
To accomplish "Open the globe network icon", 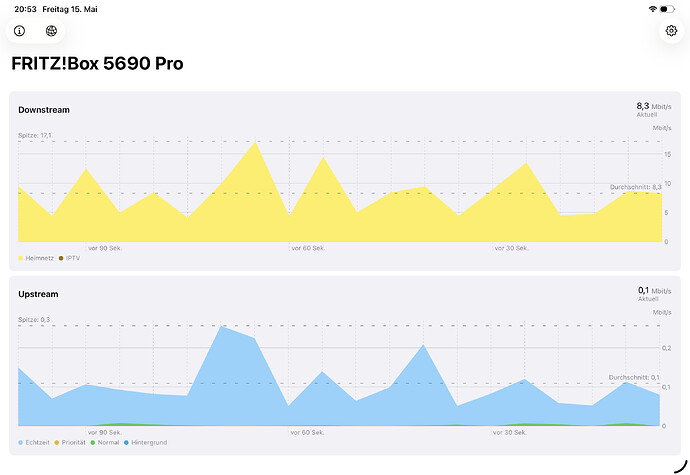I will pyautogui.click(x=51, y=31).
